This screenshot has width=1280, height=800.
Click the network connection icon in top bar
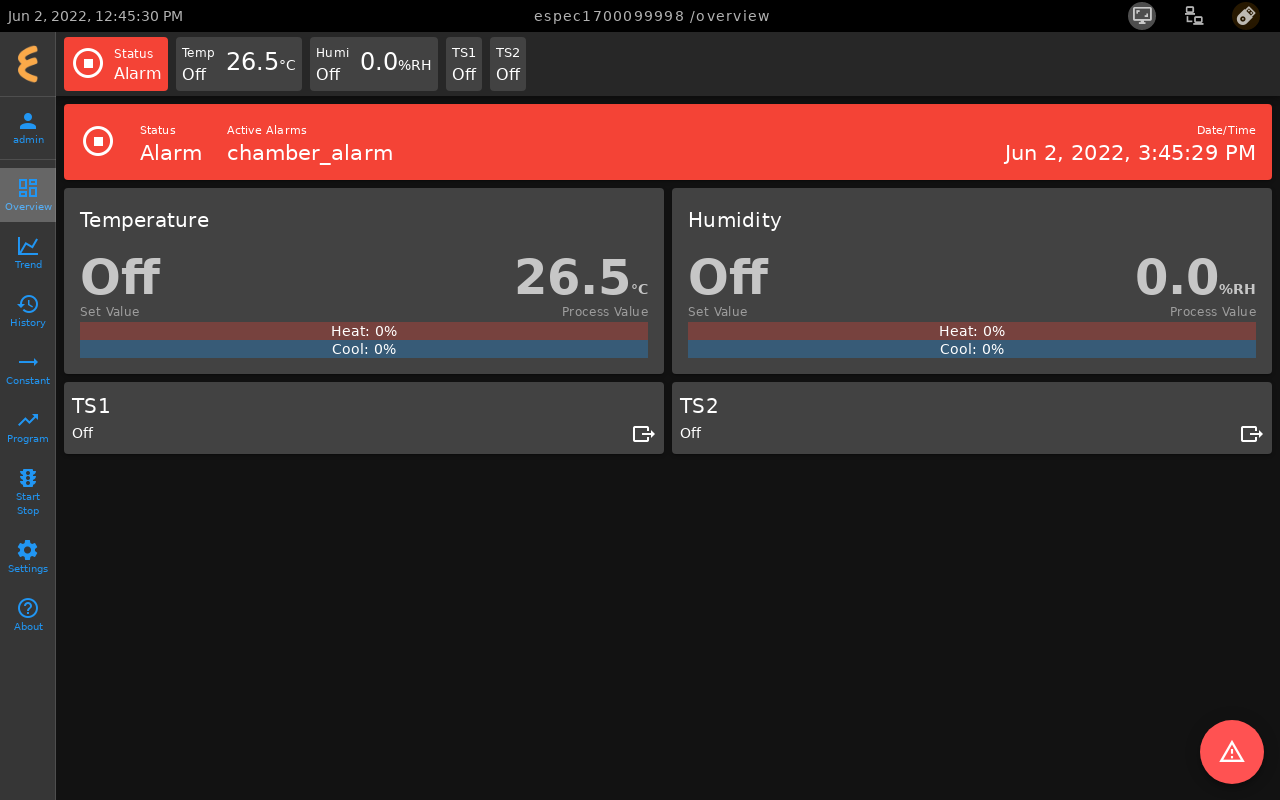[x=1194, y=15]
